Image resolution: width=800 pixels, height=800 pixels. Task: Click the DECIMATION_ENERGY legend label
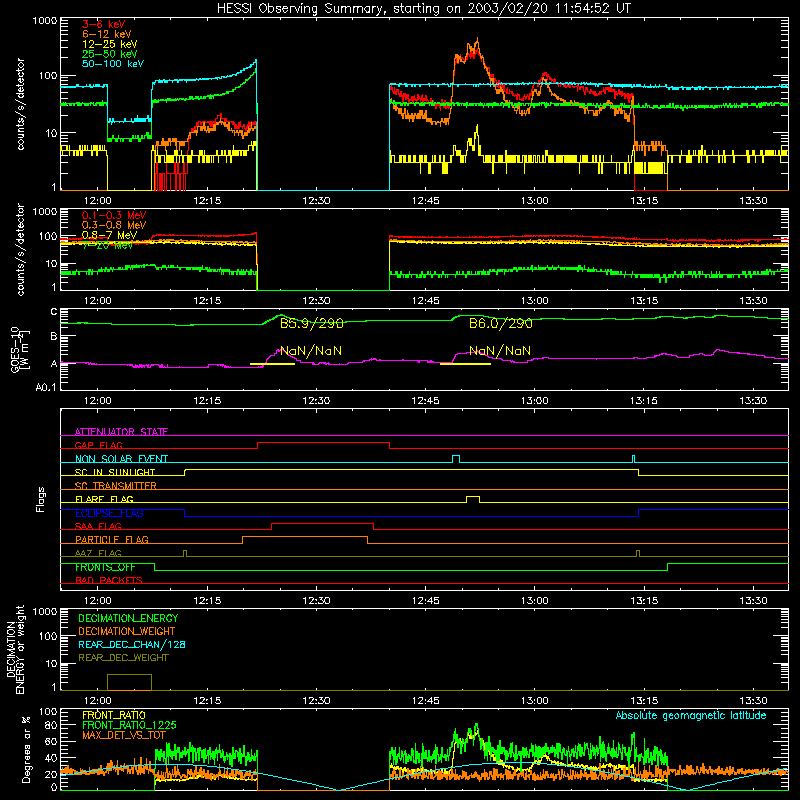(128, 618)
